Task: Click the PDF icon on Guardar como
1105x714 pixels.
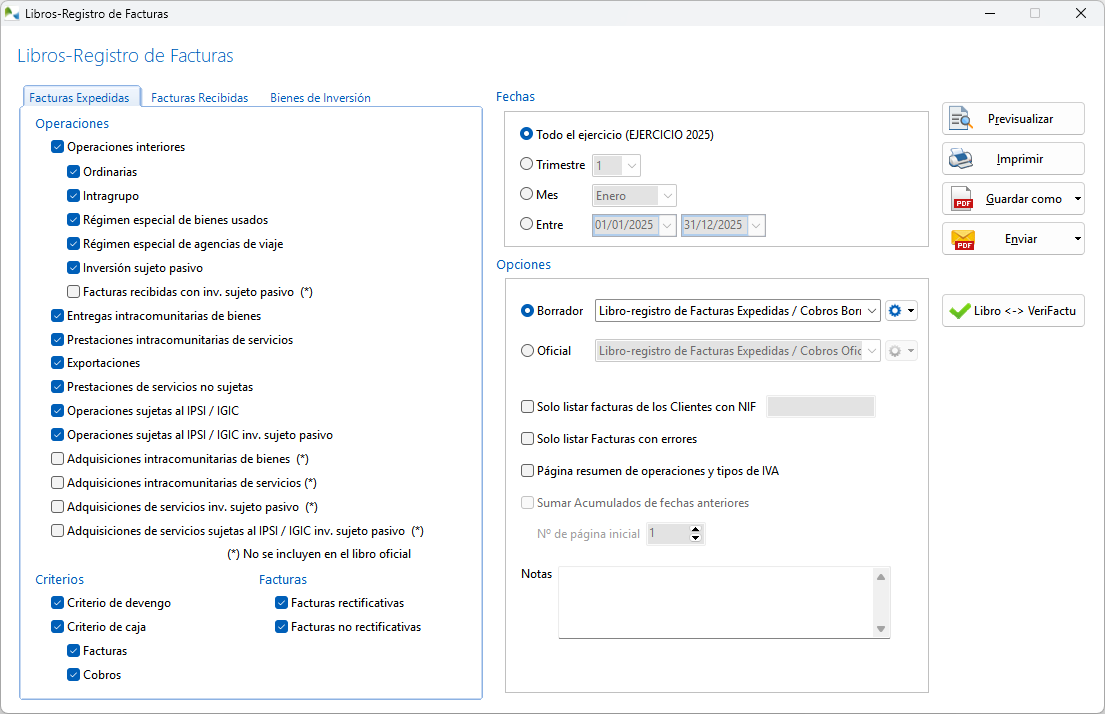Action: [x=962, y=199]
